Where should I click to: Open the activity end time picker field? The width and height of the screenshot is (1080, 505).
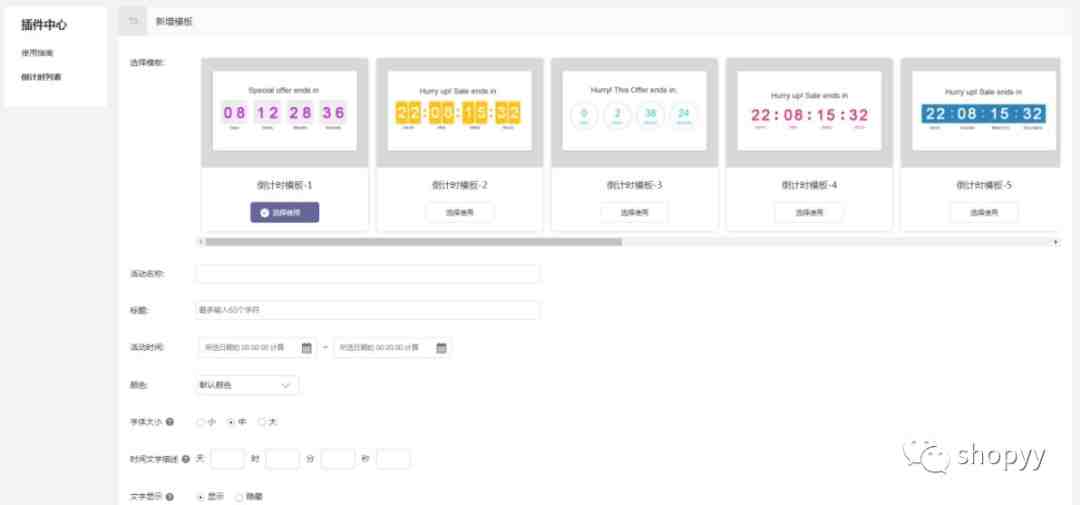pos(392,348)
